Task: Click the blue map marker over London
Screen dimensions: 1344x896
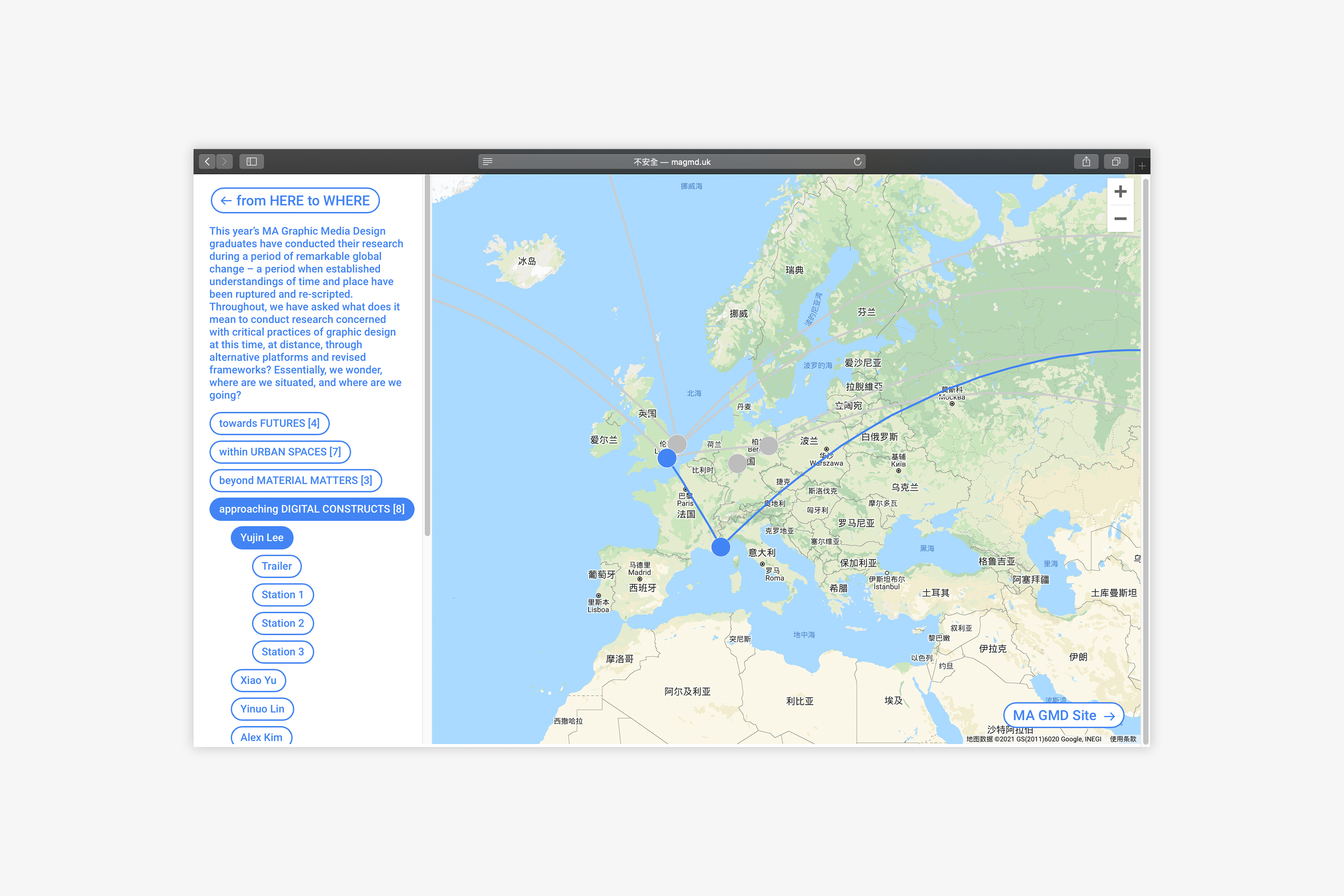Action: point(667,458)
